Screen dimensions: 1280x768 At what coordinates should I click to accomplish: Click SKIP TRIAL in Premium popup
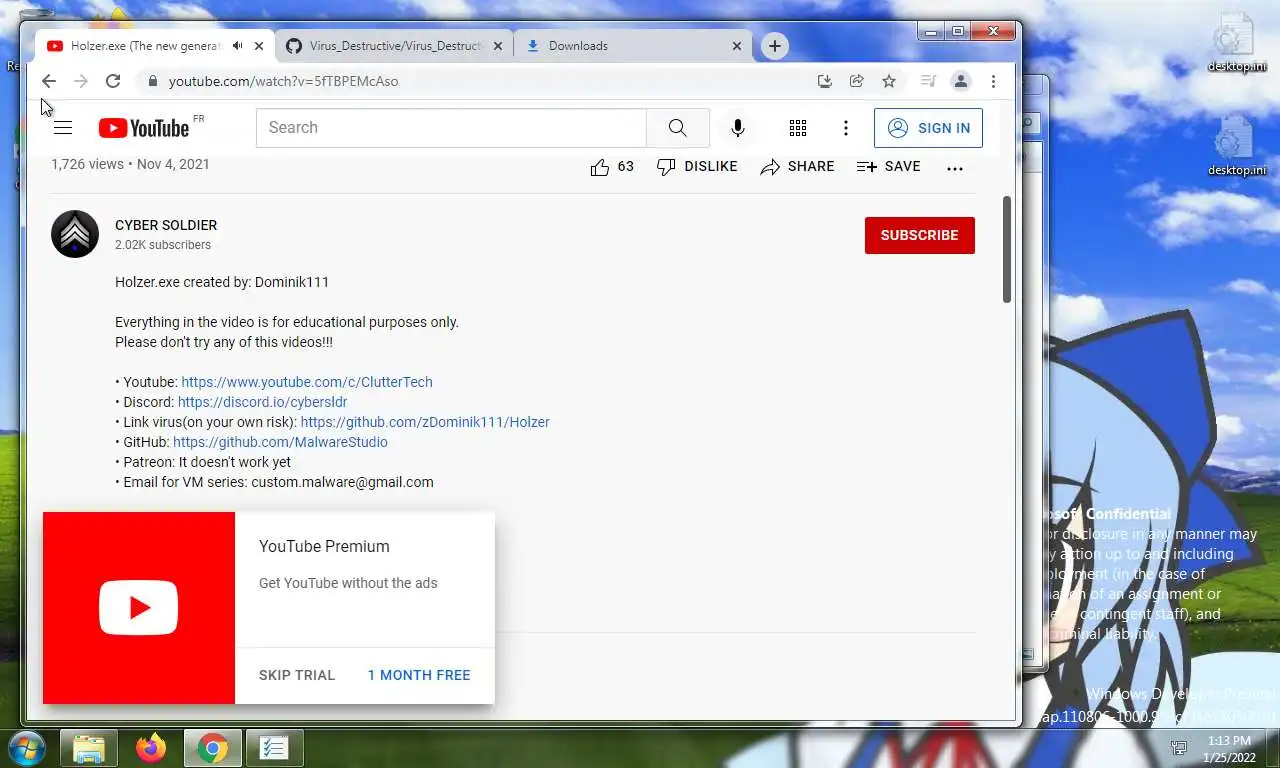(297, 675)
